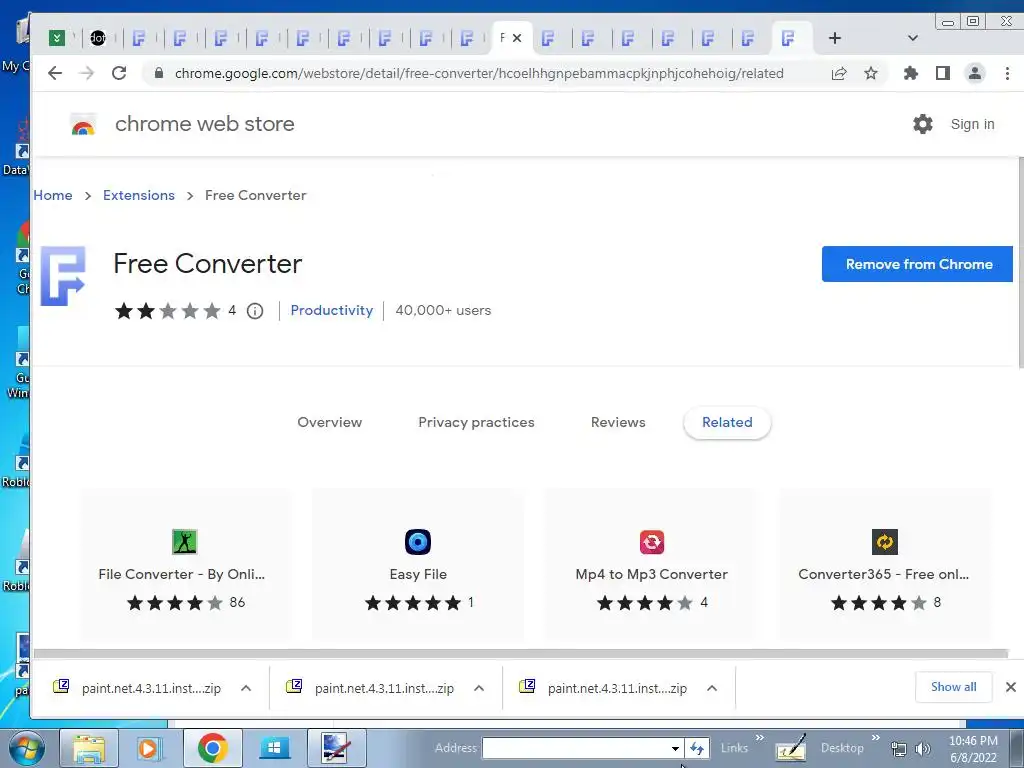Open a new tab with the plus button

point(835,38)
